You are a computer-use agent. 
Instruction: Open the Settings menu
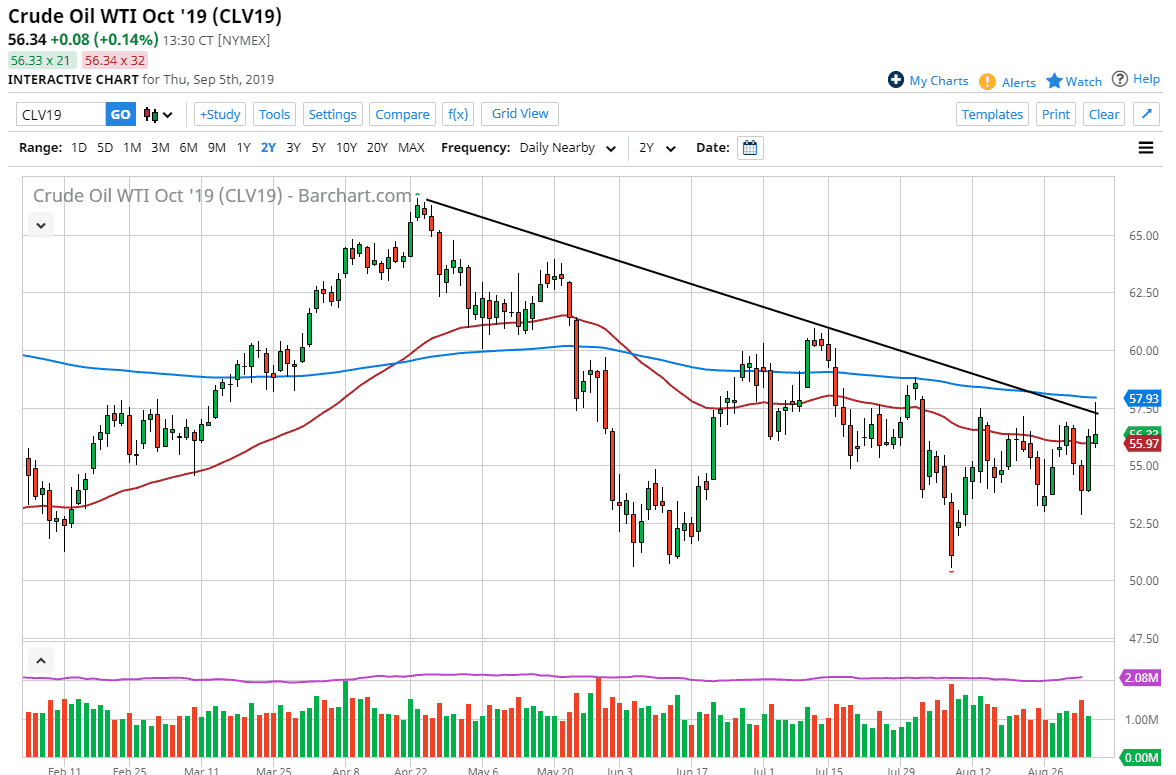coord(332,114)
